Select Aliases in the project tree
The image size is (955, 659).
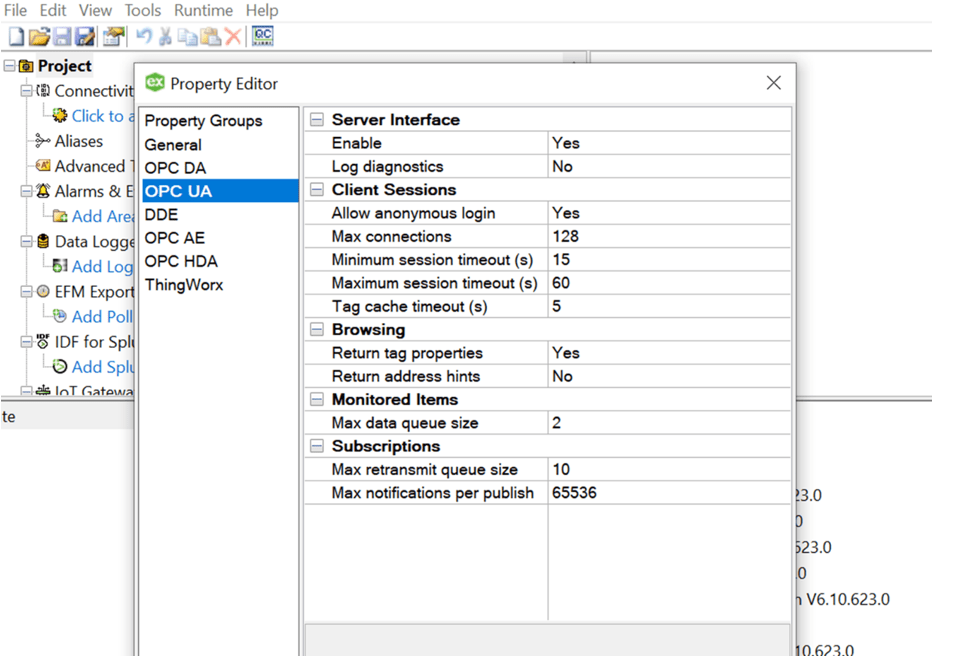point(79,141)
